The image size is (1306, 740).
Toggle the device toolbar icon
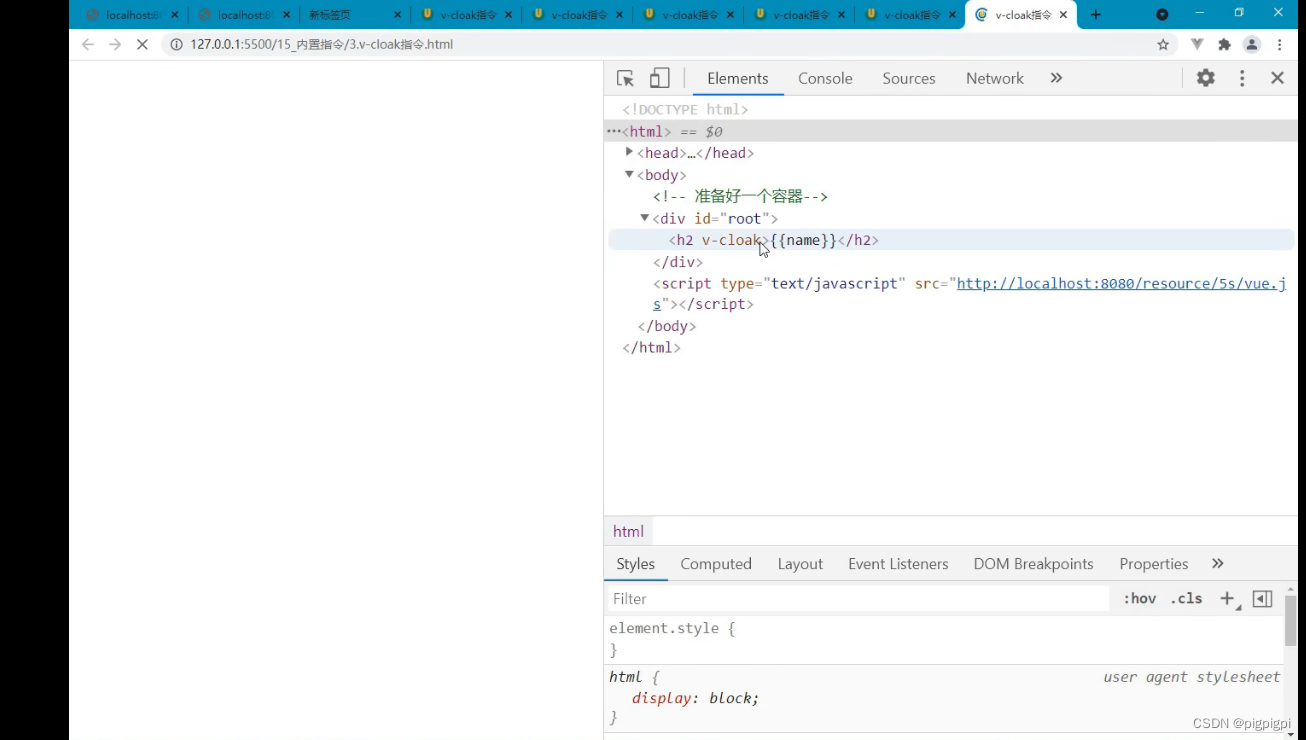(660, 78)
